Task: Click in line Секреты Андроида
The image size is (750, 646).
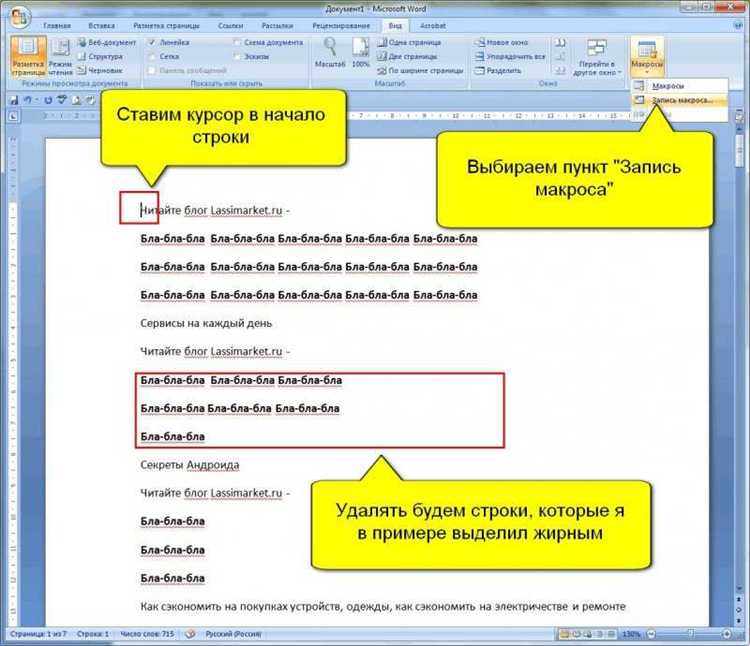Action: [x=190, y=465]
